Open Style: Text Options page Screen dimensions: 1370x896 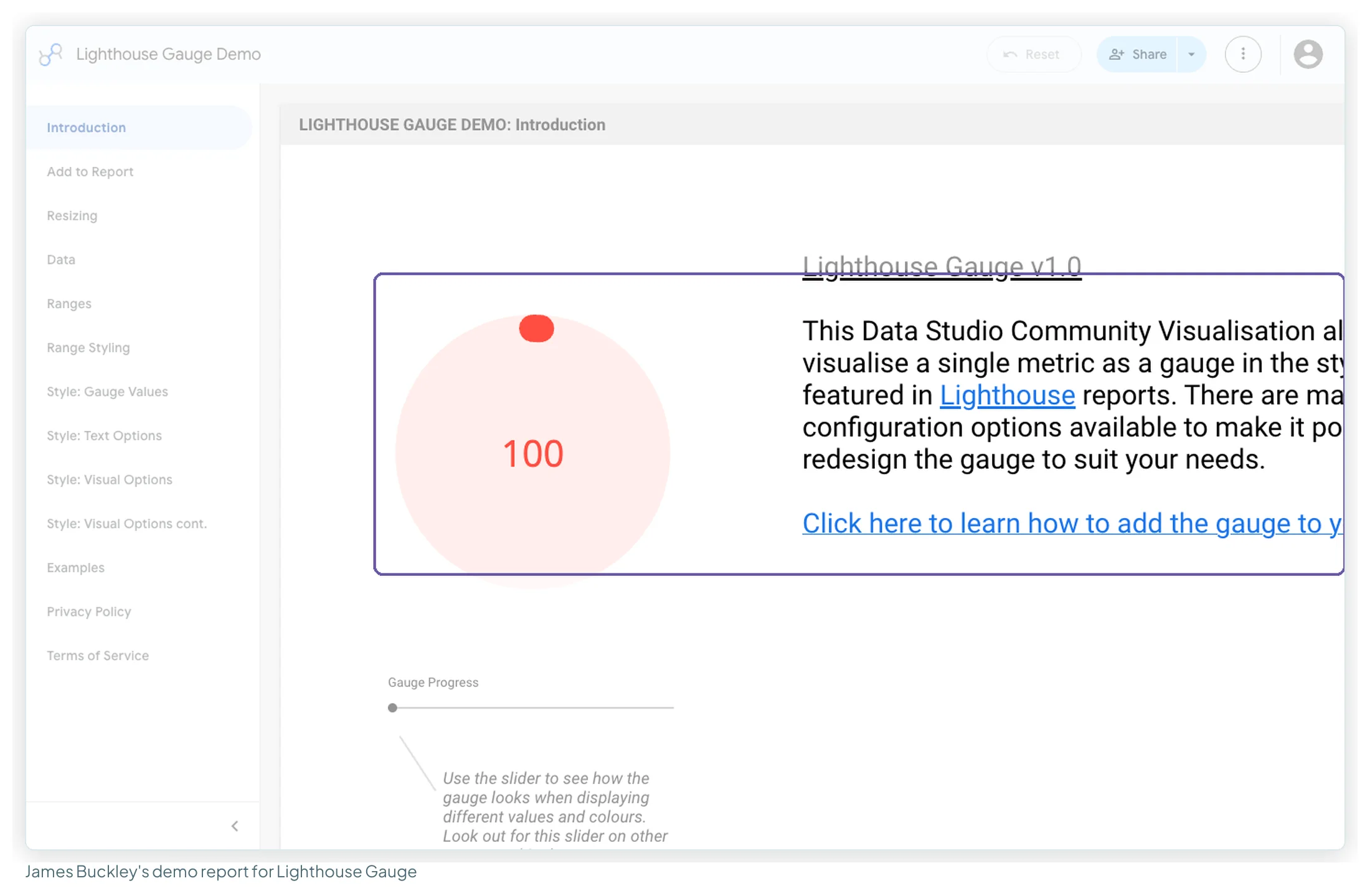point(104,436)
